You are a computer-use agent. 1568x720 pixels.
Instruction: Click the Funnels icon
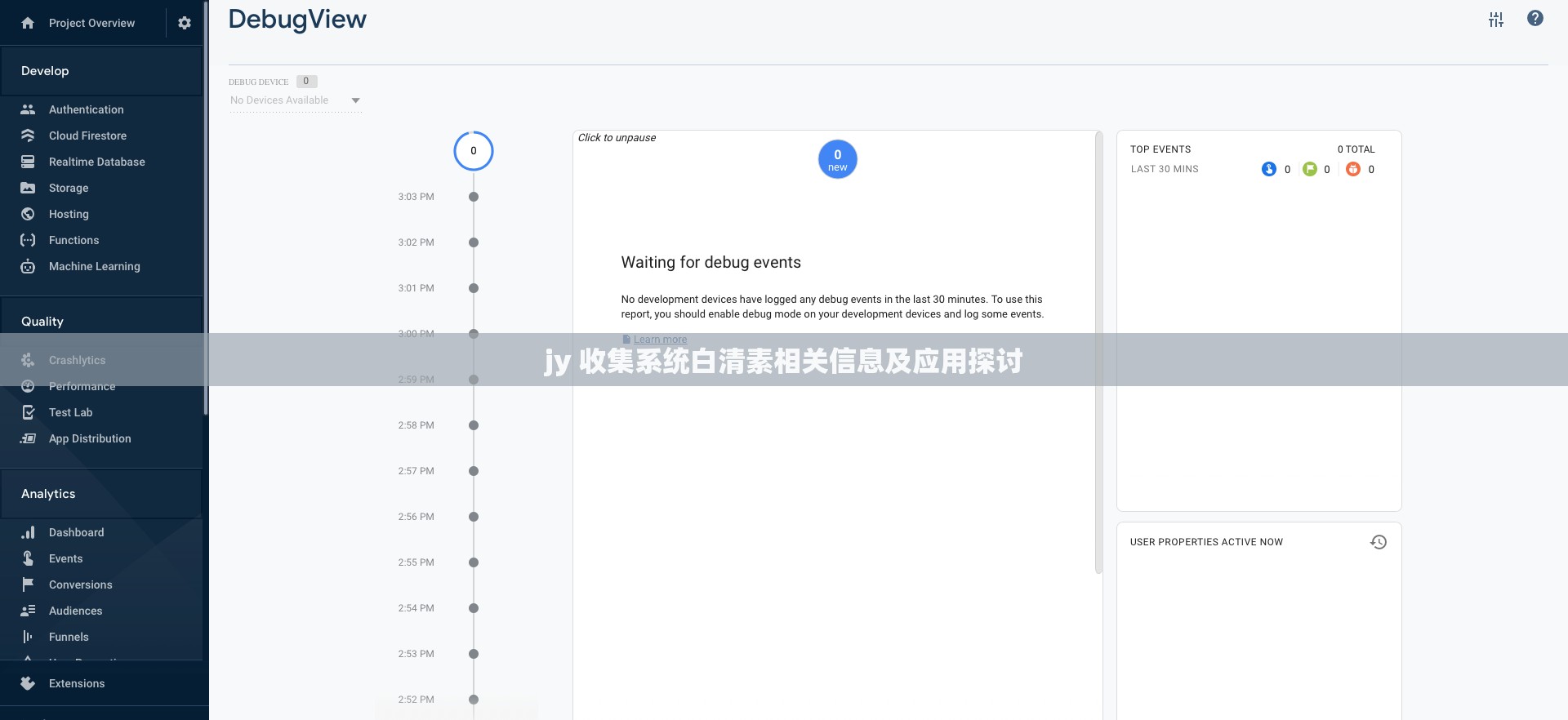pos(28,637)
